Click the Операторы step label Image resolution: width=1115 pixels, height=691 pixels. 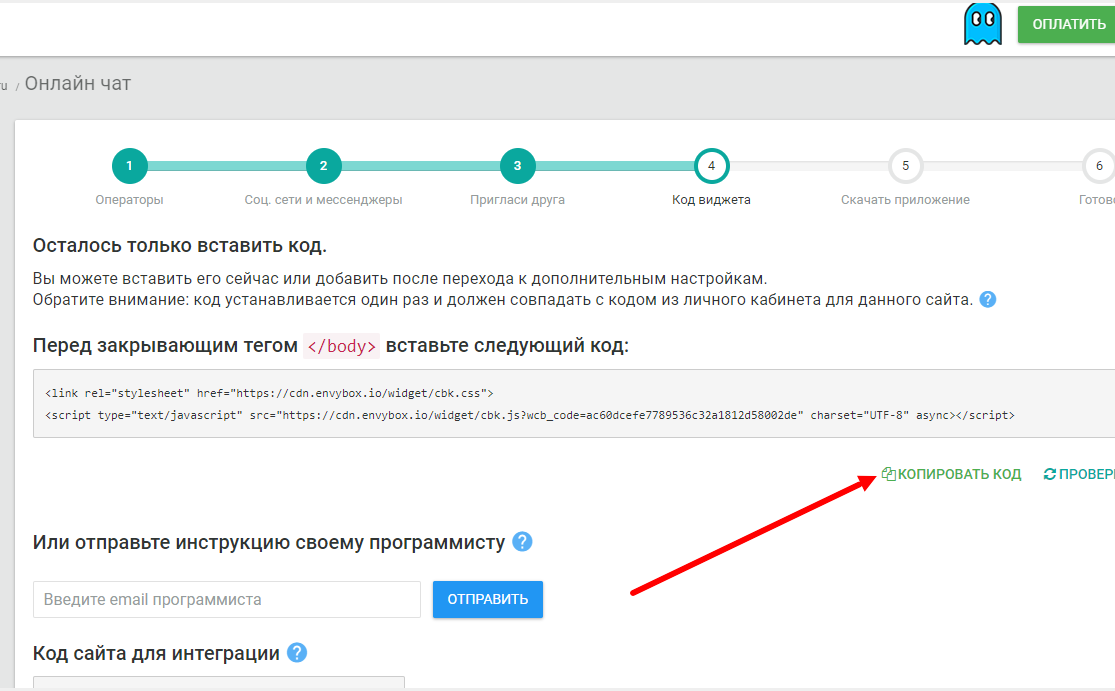tap(129, 200)
